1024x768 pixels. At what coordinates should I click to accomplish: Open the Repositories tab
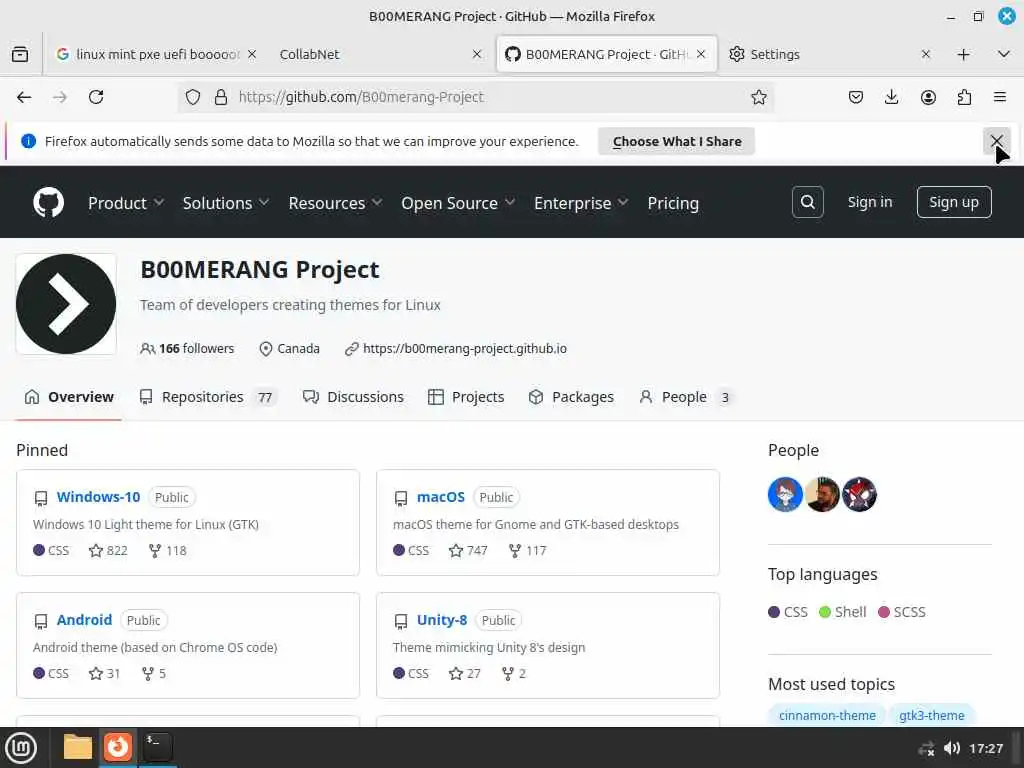point(208,397)
